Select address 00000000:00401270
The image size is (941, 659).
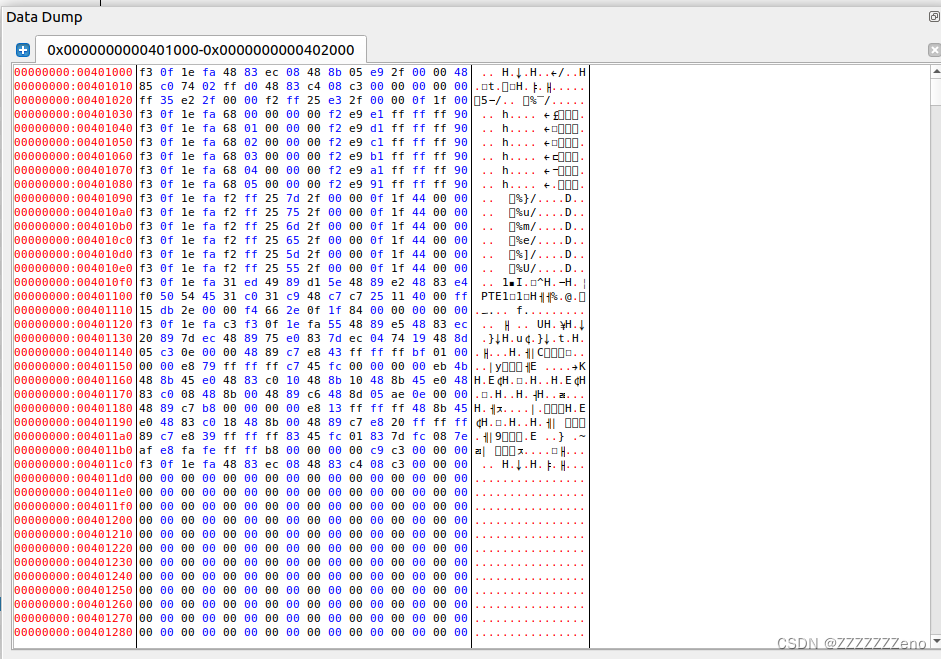(73, 618)
